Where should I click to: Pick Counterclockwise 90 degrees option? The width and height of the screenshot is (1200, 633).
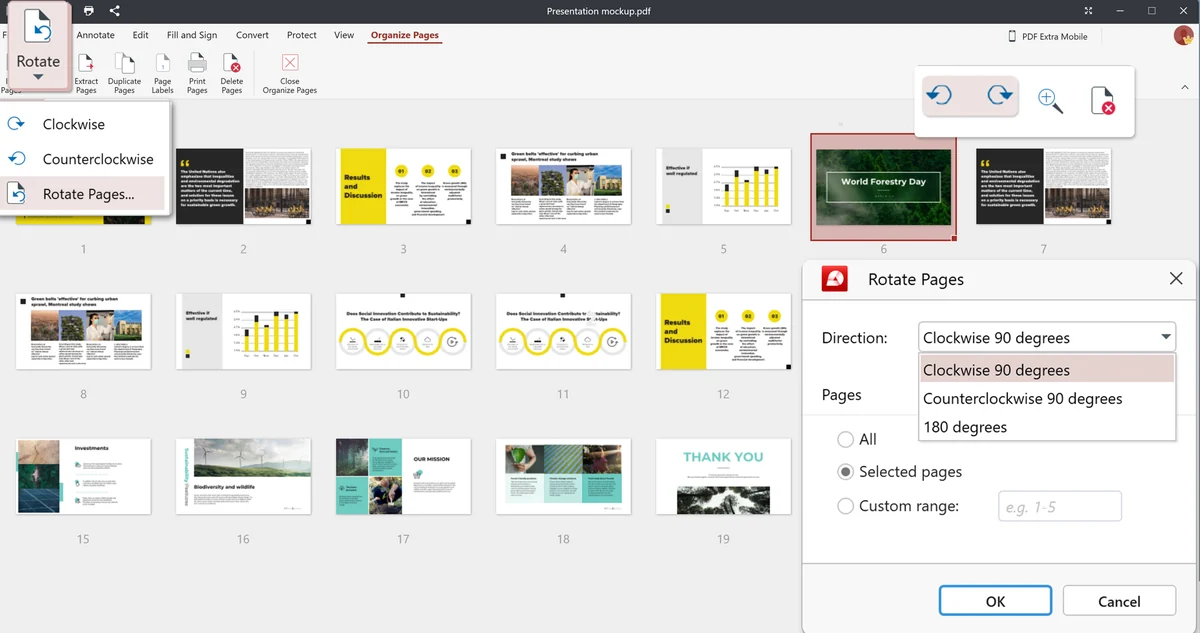point(1047,398)
